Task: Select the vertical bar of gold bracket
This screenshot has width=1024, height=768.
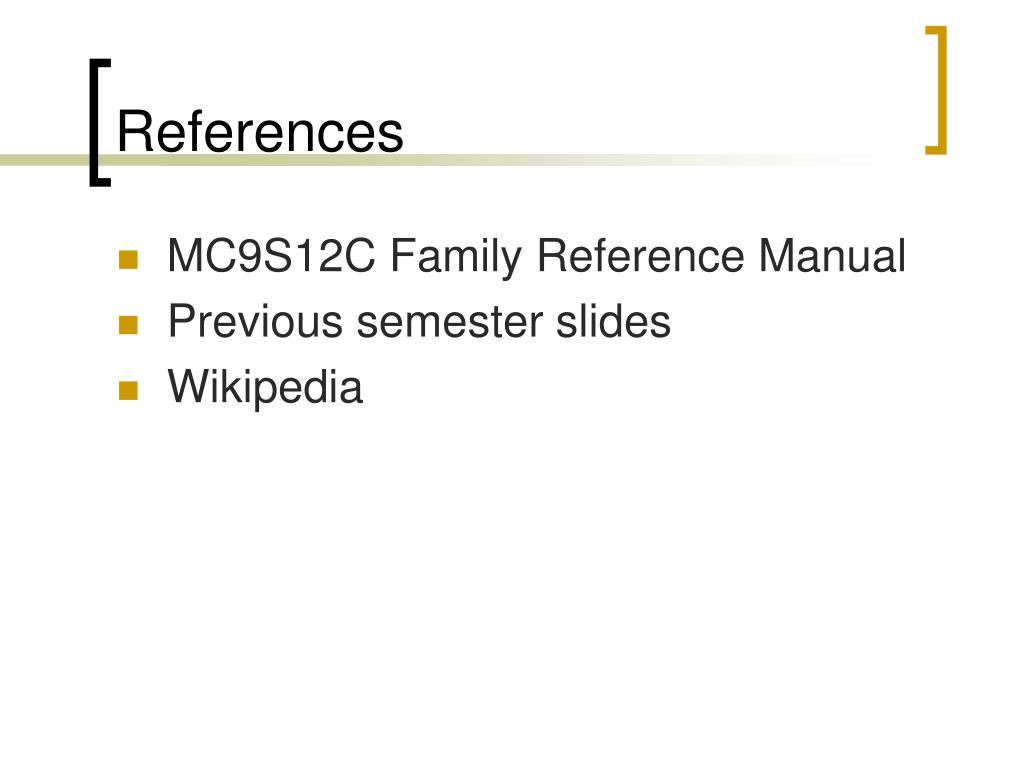Action: point(943,90)
